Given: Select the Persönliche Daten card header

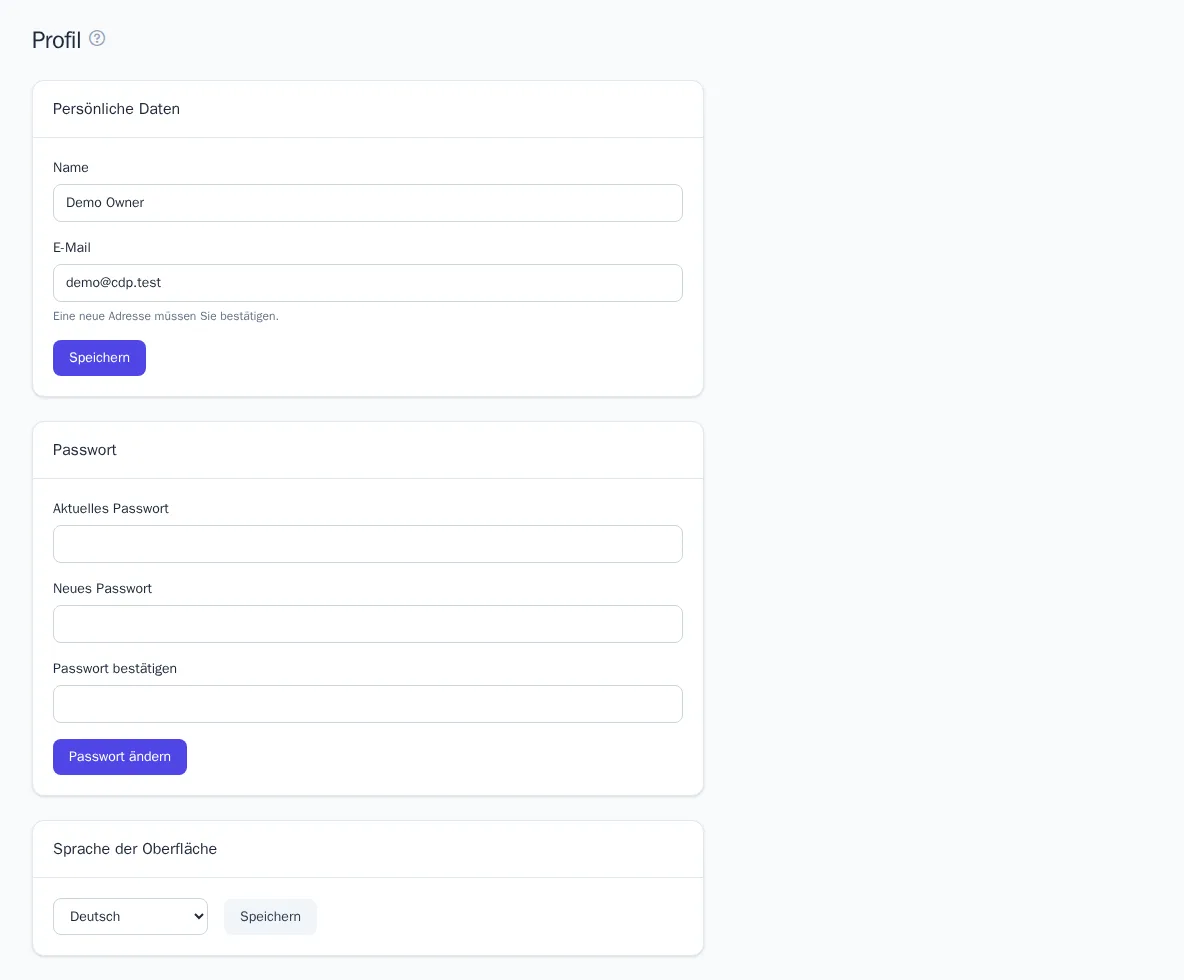Looking at the screenshot, I should (x=116, y=109).
